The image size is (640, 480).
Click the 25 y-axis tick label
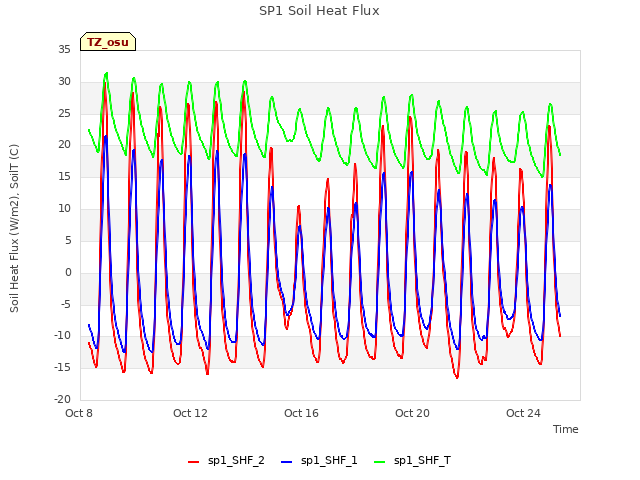(64, 113)
